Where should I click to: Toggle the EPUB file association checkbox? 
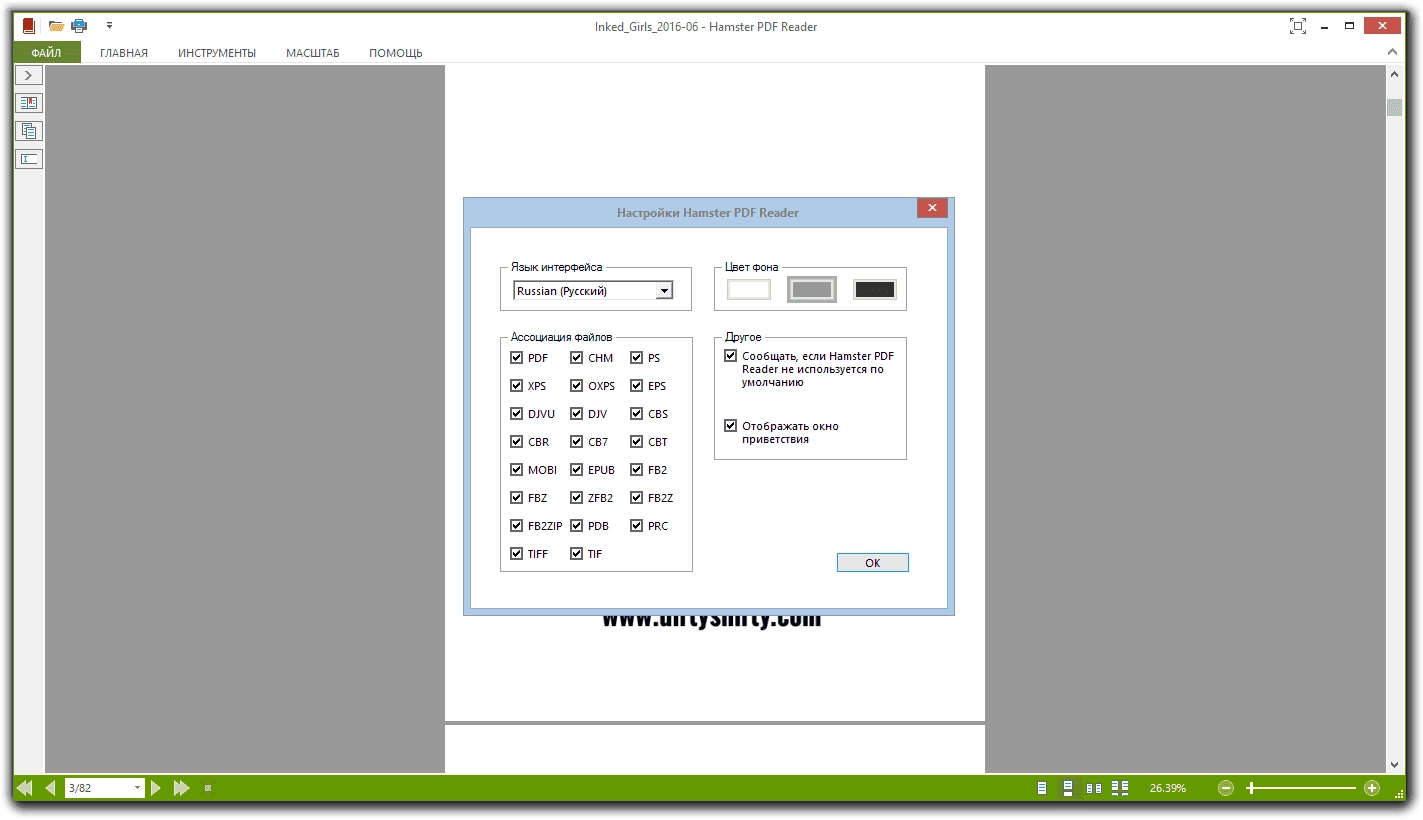[x=577, y=469]
